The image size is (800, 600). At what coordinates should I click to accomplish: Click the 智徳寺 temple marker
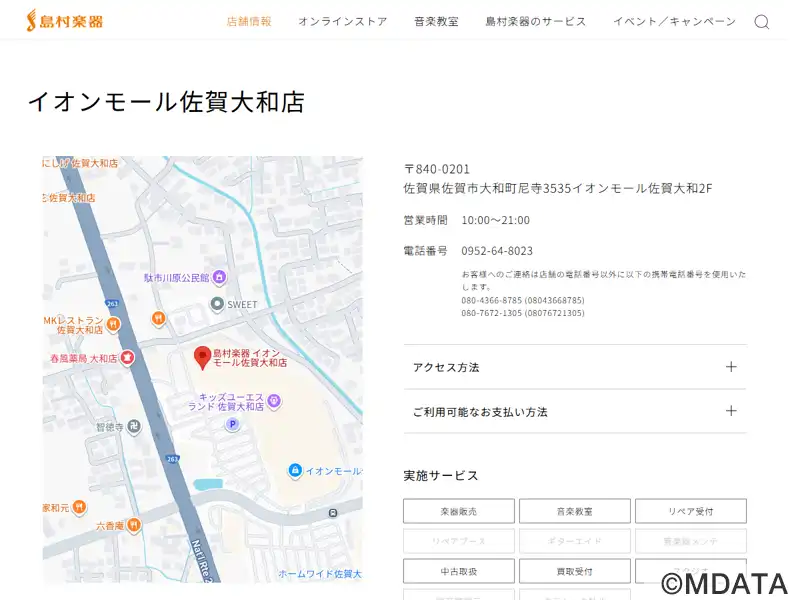[x=134, y=426]
